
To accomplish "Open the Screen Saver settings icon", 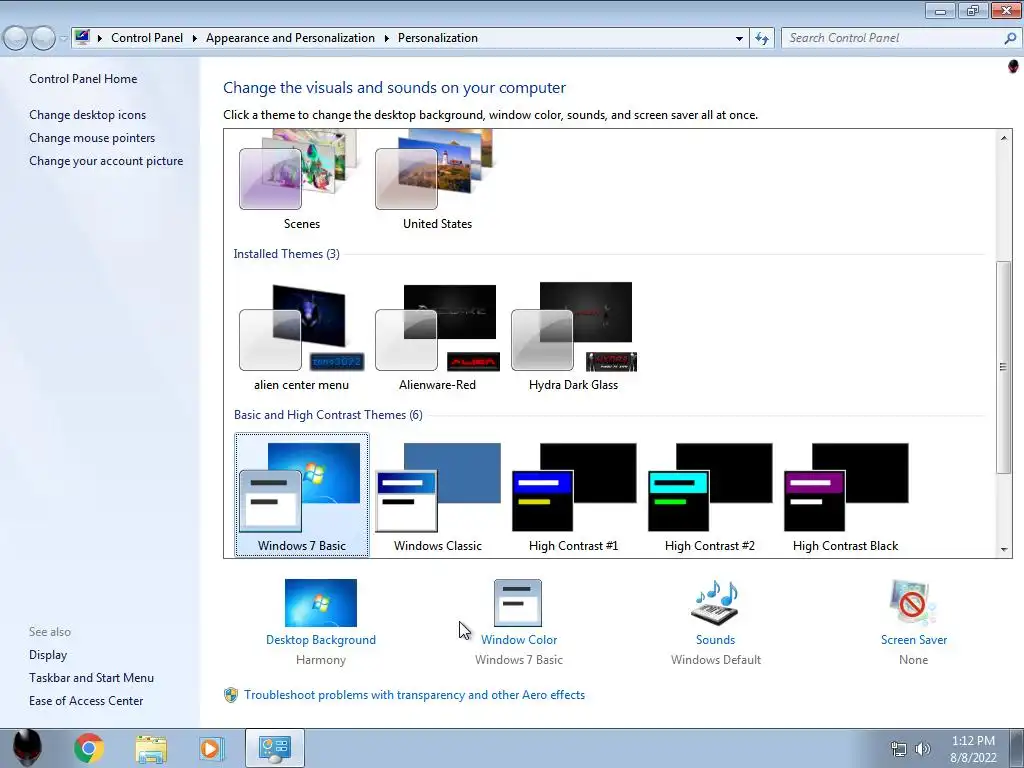I will pos(913,603).
